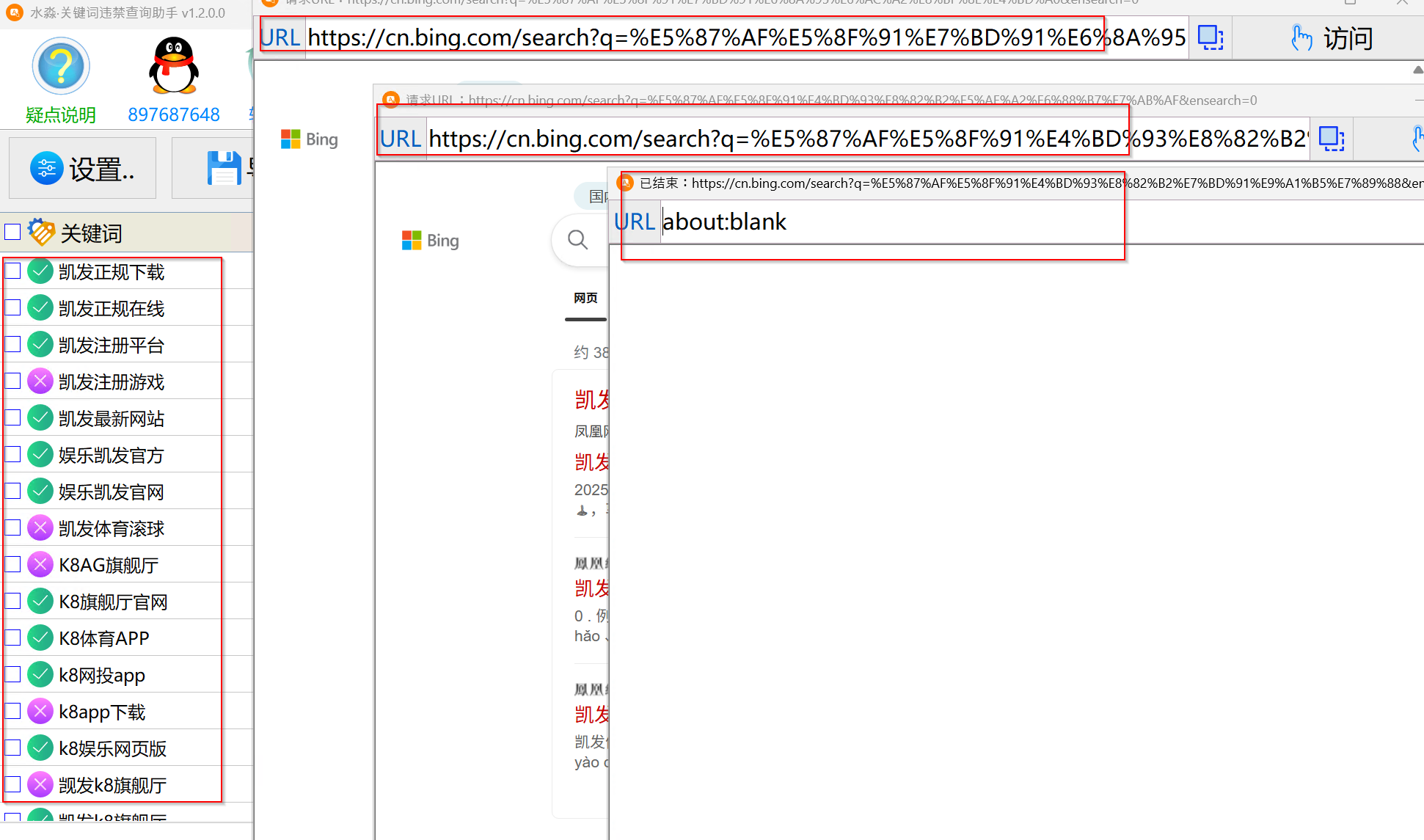1424x840 pixels.
Task: Click the 水淼·关键词违禁查询助手 v1.2.0.0 title text
Action: point(128,12)
